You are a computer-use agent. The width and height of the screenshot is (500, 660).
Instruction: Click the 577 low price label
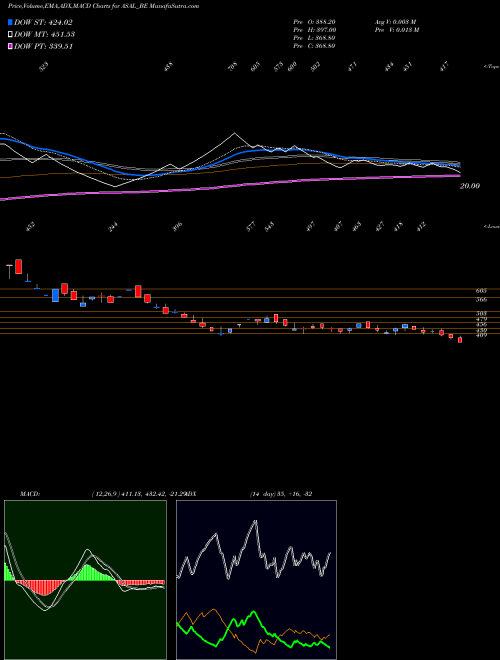pyautogui.click(x=251, y=226)
